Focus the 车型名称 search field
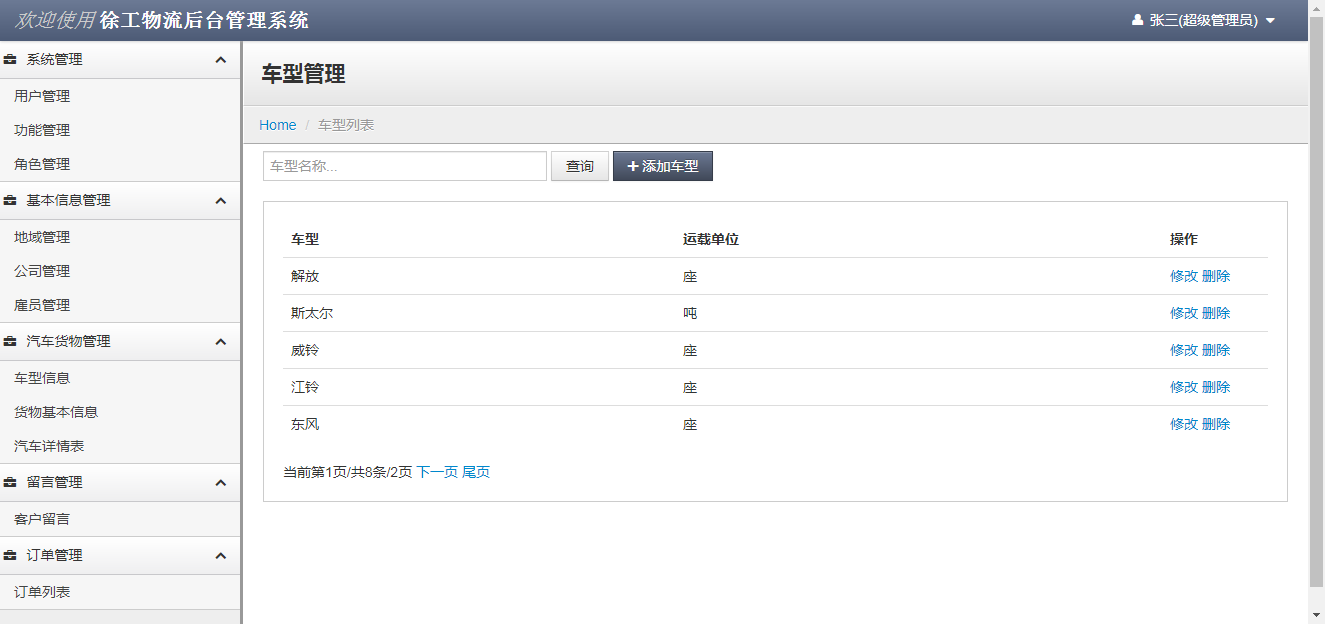 click(404, 166)
